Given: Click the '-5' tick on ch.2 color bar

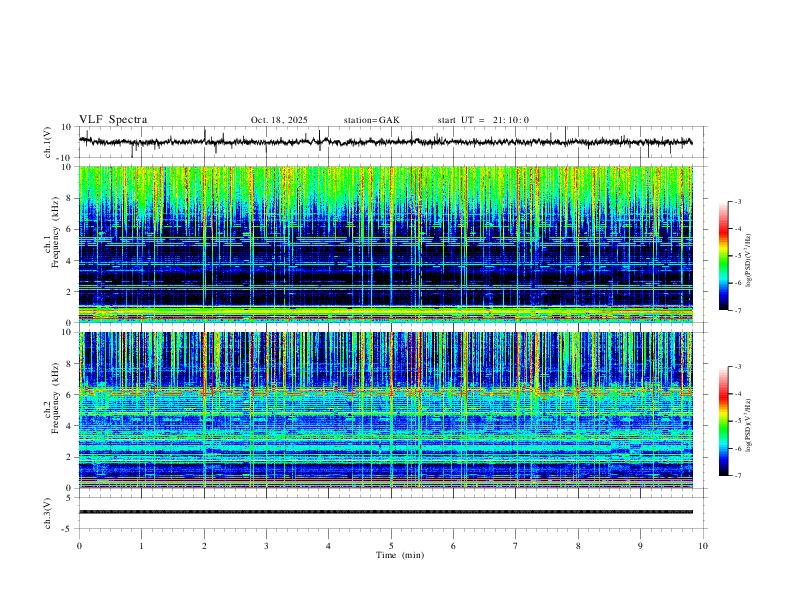Looking at the screenshot, I should (x=738, y=421).
